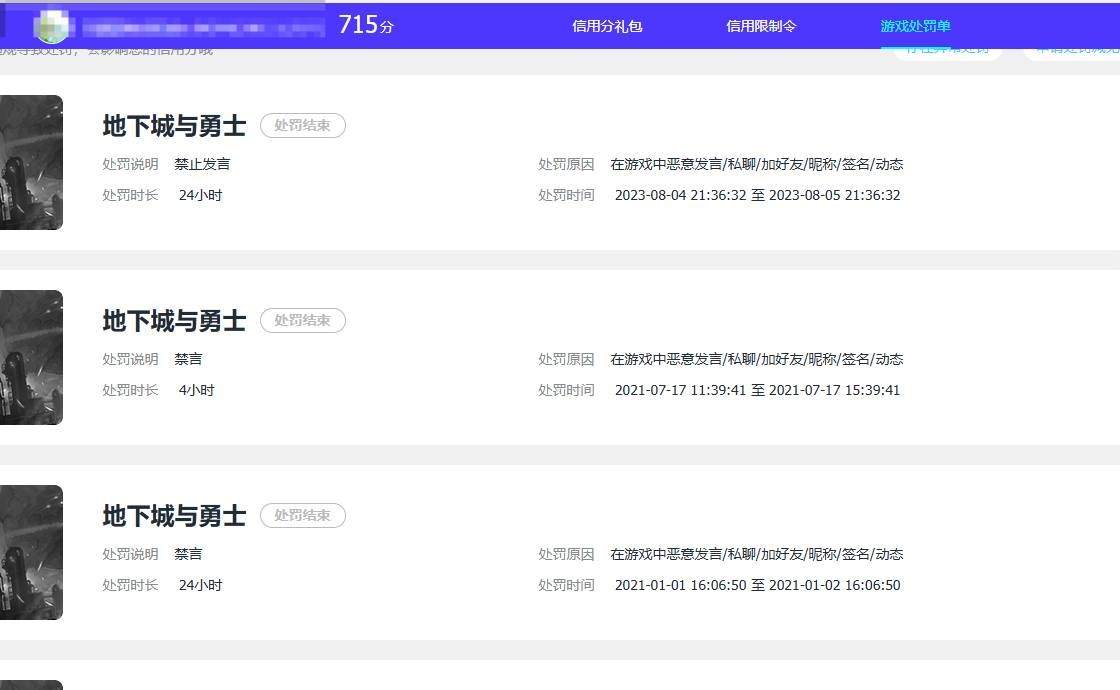Select the 24小时 duration in 2023 record
This screenshot has height=690, width=1120.
pyautogui.click(x=200, y=195)
